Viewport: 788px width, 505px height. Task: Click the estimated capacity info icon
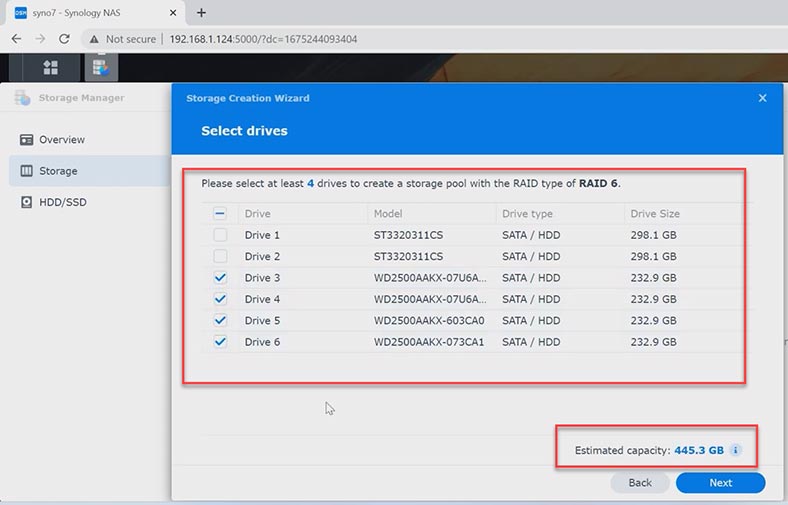pyautogui.click(x=735, y=450)
